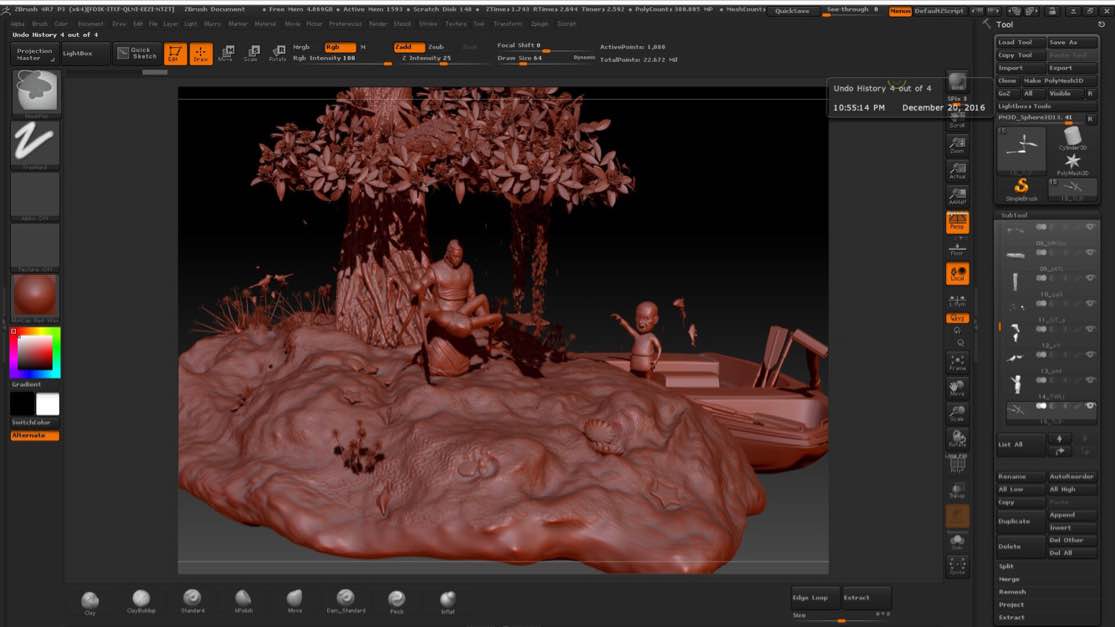The height and width of the screenshot is (627, 1115).
Task: Select the Cylinder3D tool thumbnail
Action: coord(1072,138)
